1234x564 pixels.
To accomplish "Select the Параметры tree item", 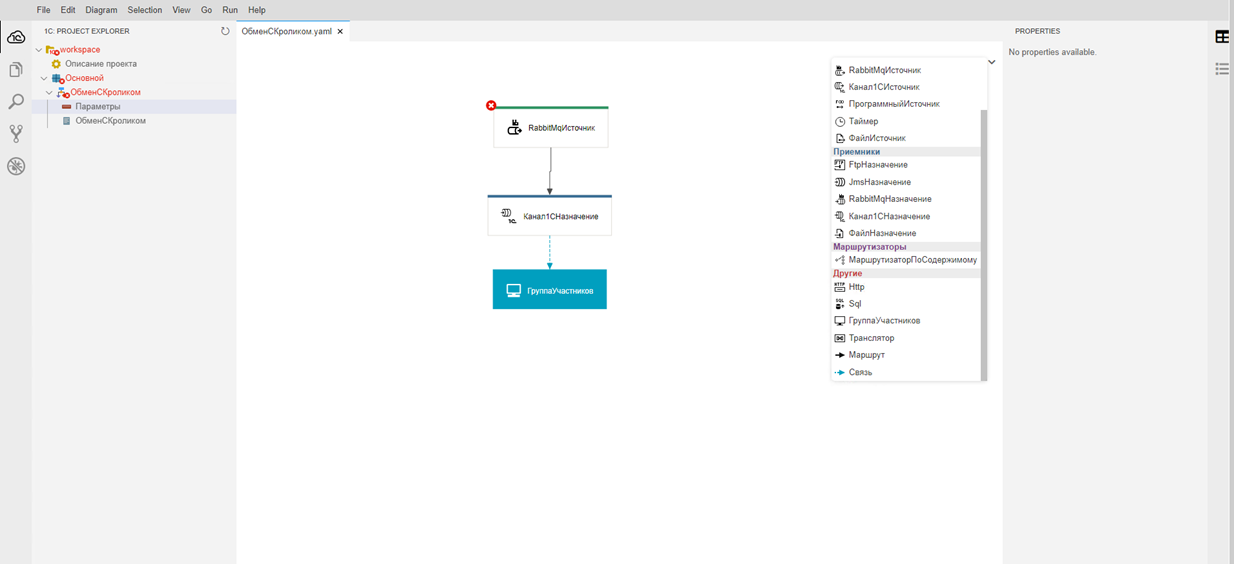I will click(98, 106).
